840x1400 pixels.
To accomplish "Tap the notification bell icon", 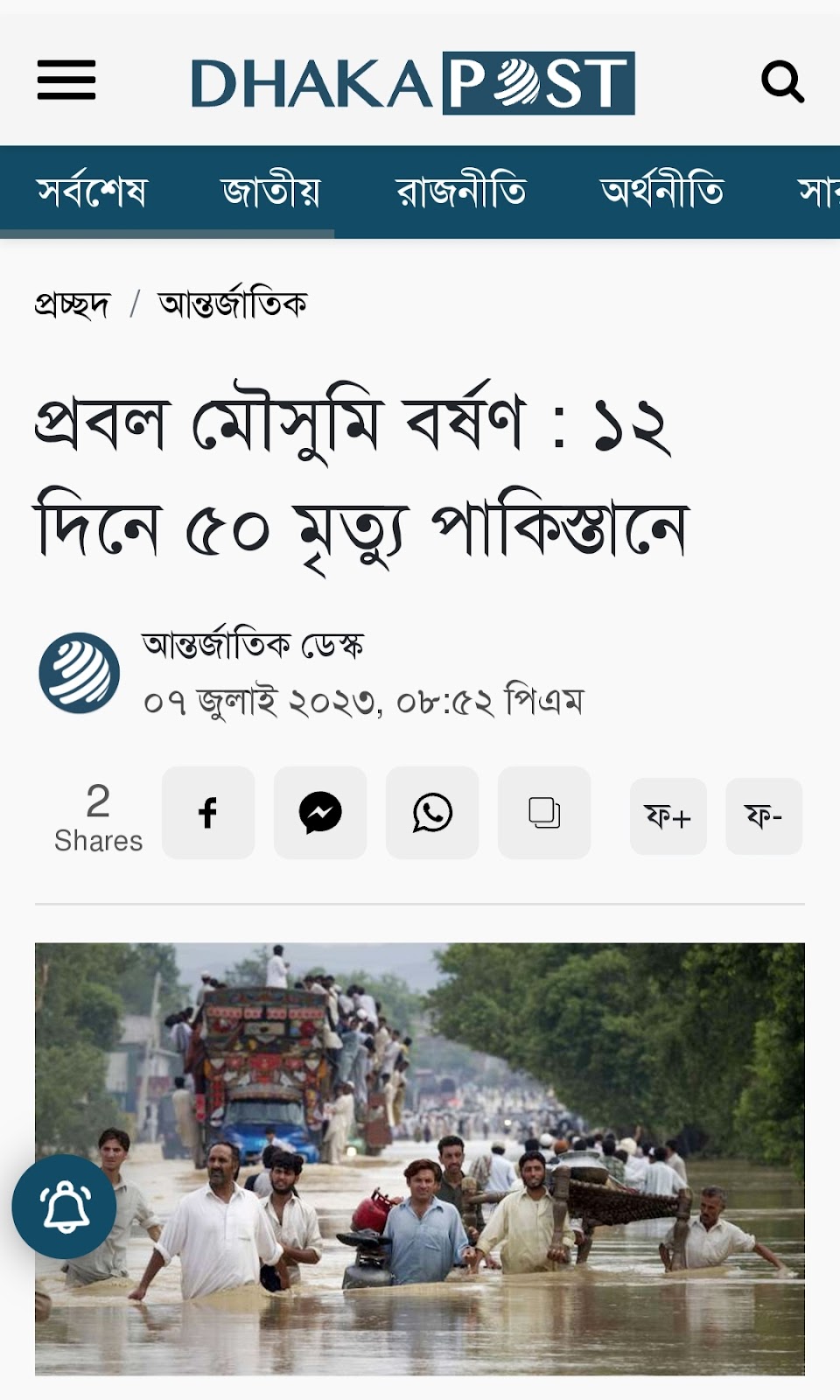I will pyautogui.click(x=64, y=1207).
